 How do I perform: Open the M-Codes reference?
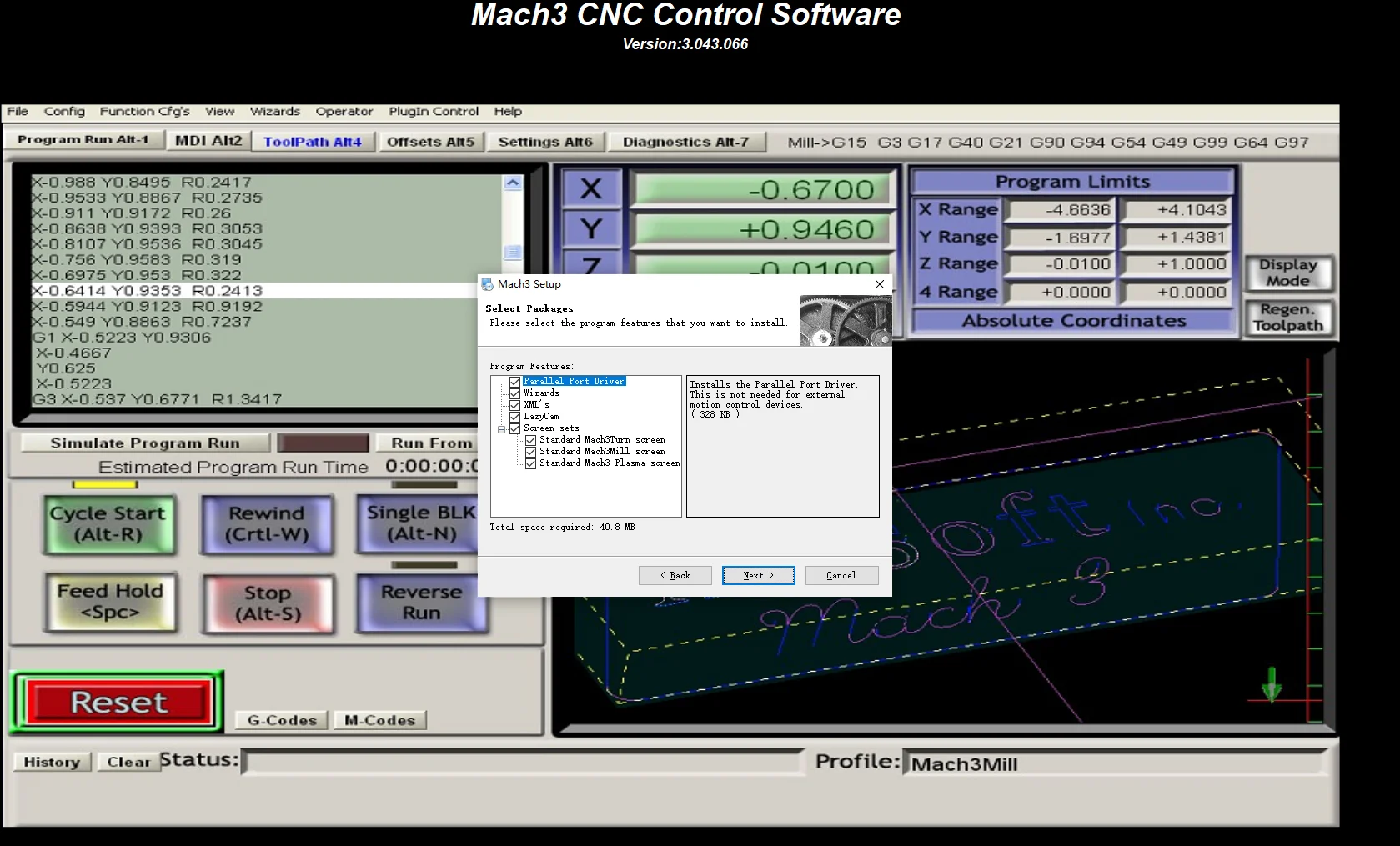379,720
